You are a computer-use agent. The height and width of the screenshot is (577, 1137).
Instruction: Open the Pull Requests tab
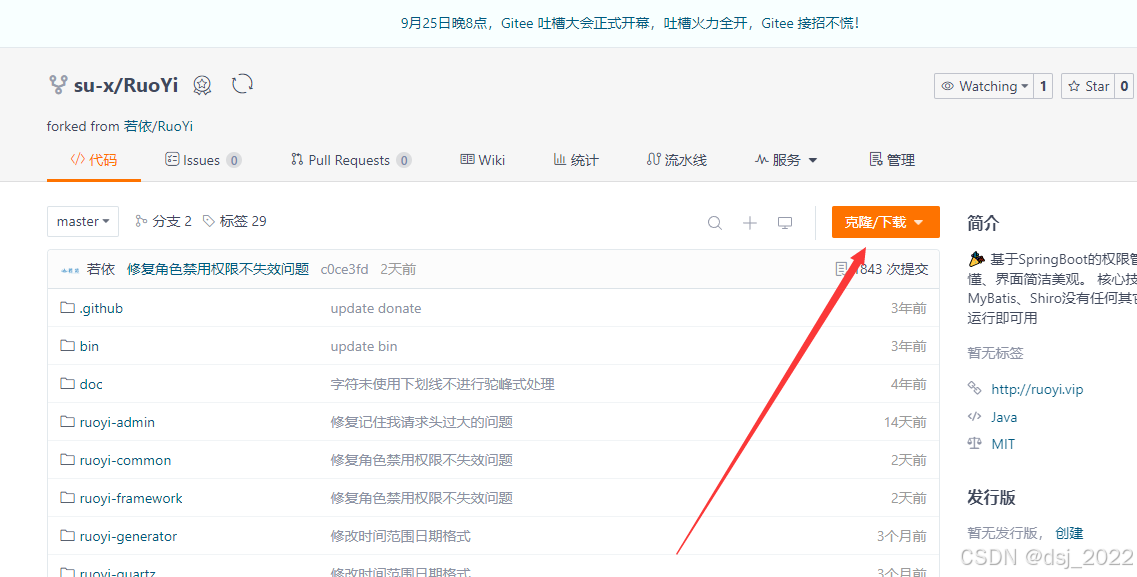(351, 159)
